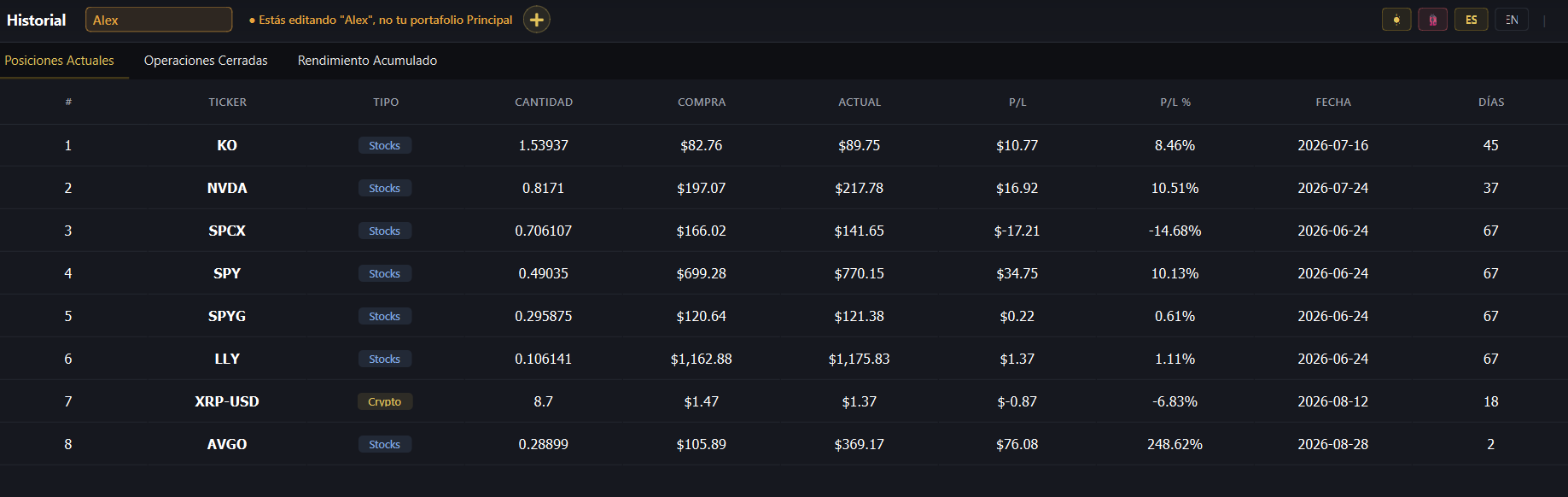
Task: Click purchase price $699.28 for SPY
Action: [x=702, y=273]
